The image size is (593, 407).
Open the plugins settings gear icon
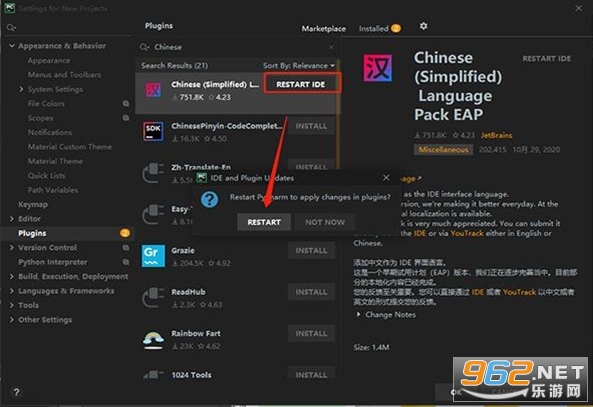pyautogui.click(x=424, y=26)
